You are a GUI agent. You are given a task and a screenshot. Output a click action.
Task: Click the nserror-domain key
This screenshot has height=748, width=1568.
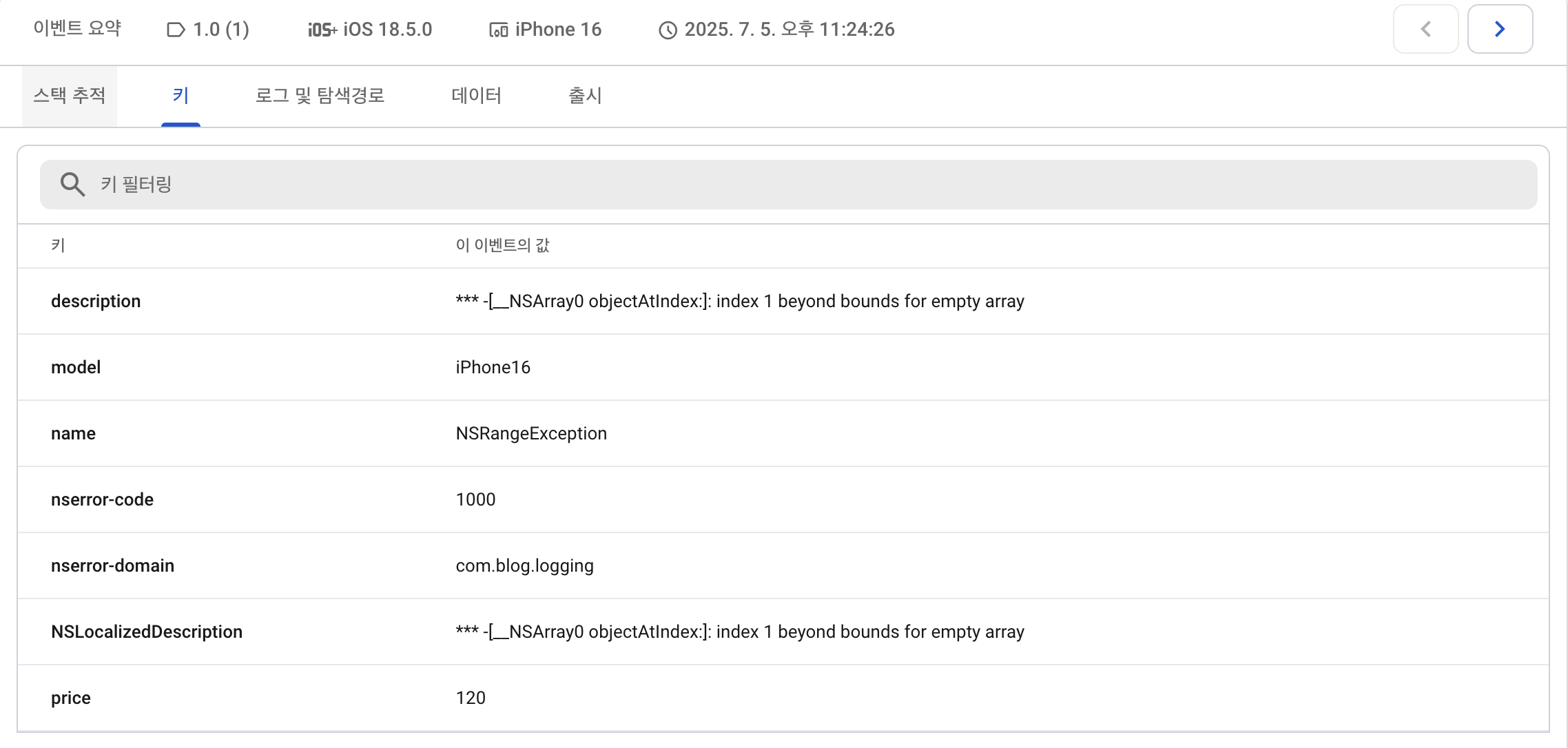[x=112, y=565]
